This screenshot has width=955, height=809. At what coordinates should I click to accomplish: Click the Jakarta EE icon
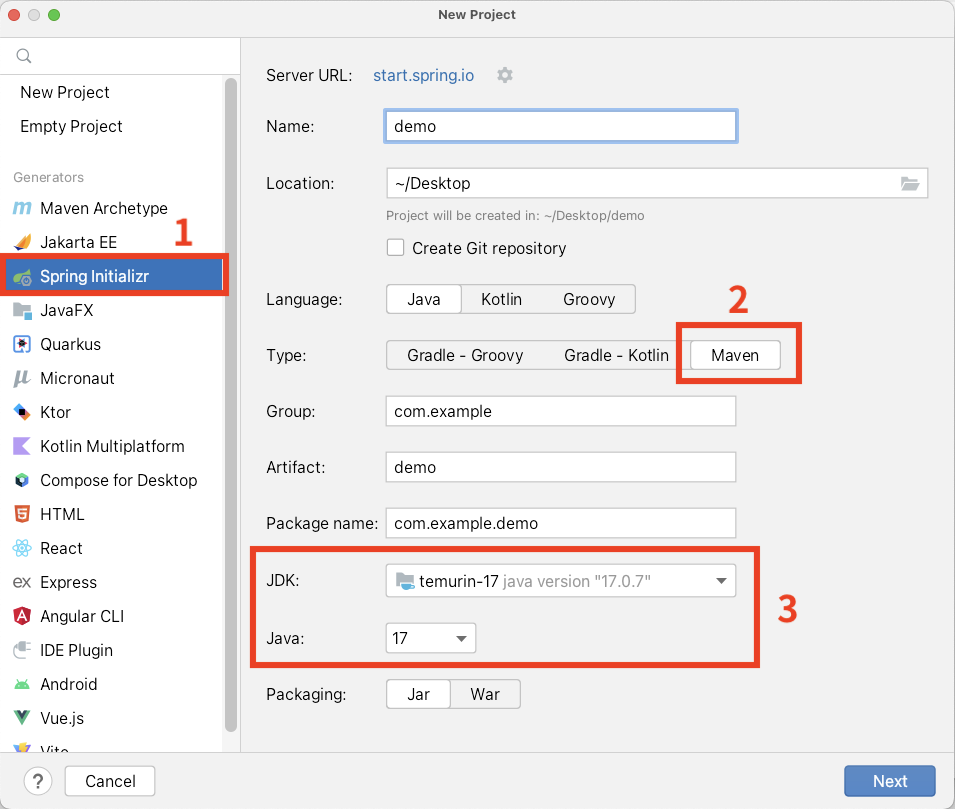click(x=22, y=242)
